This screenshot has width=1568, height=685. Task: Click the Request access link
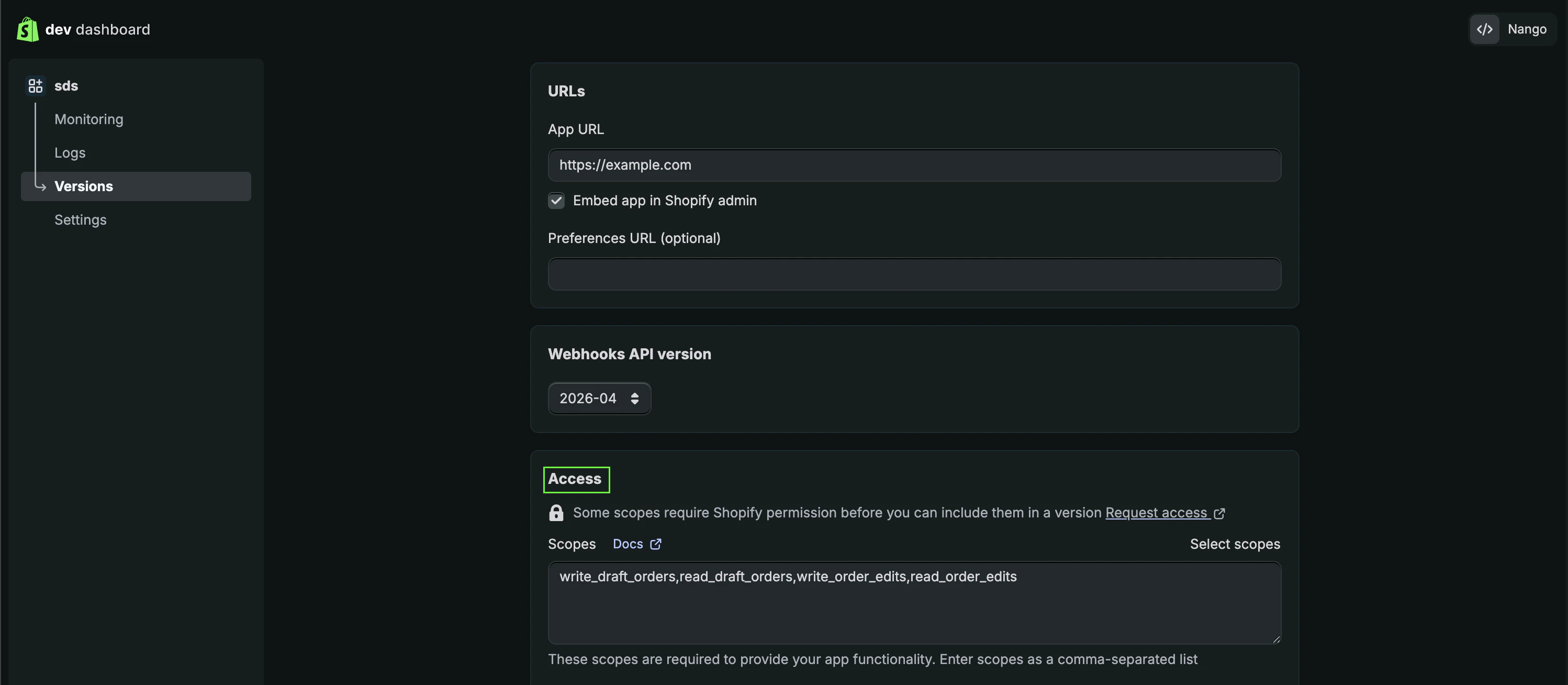pos(1155,513)
